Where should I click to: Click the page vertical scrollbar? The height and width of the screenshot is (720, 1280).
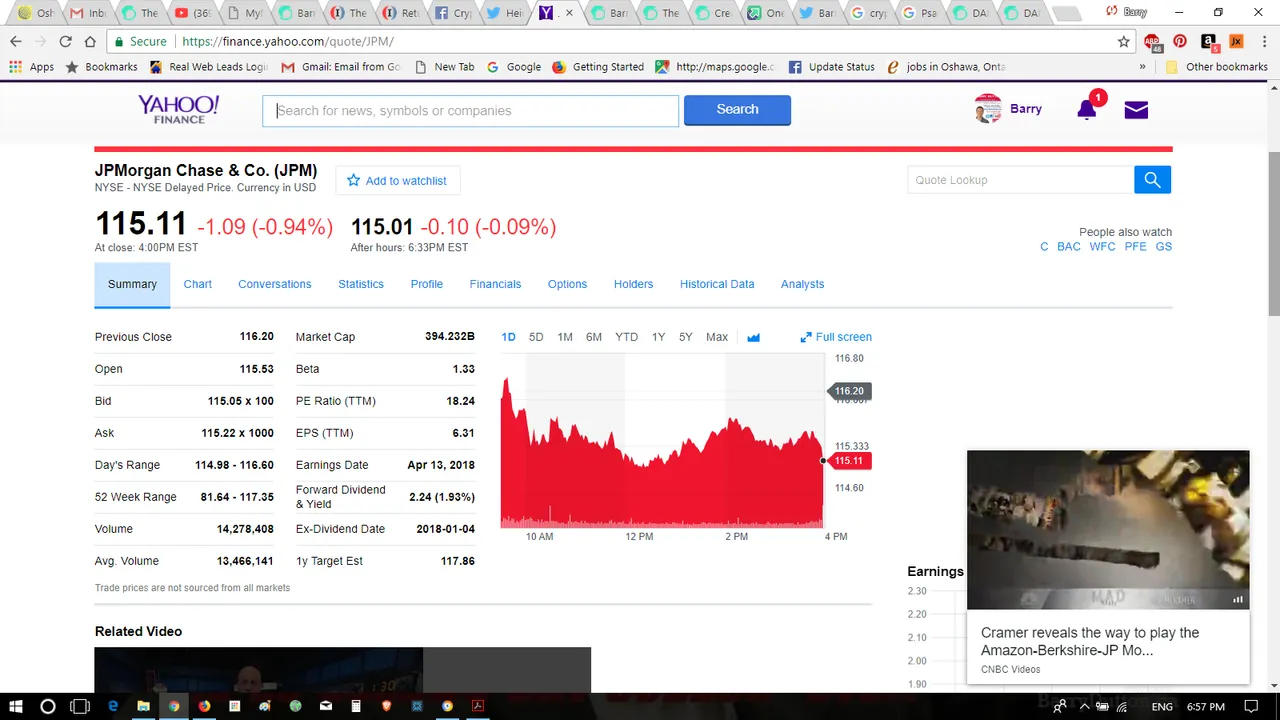click(1273, 235)
